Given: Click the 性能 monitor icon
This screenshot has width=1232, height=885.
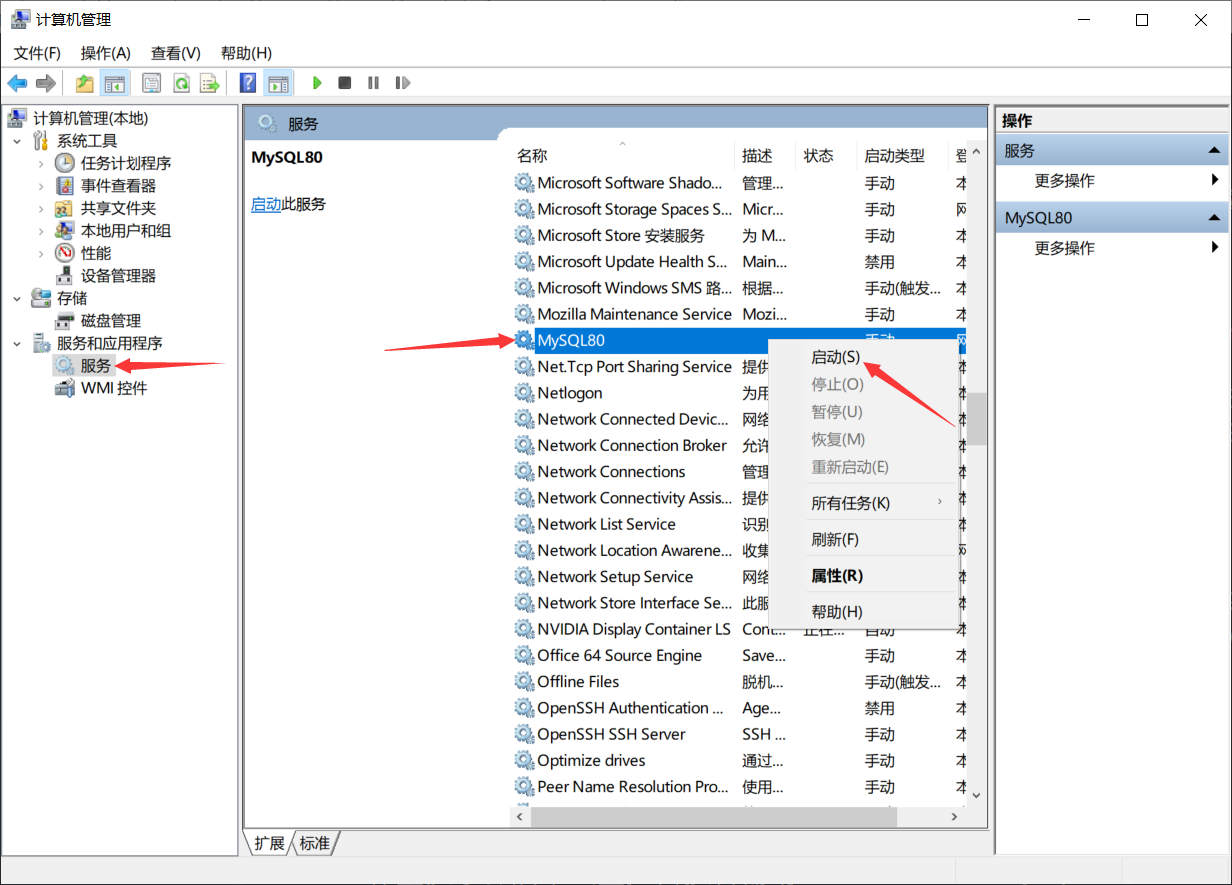Looking at the screenshot, I should 65,253.
